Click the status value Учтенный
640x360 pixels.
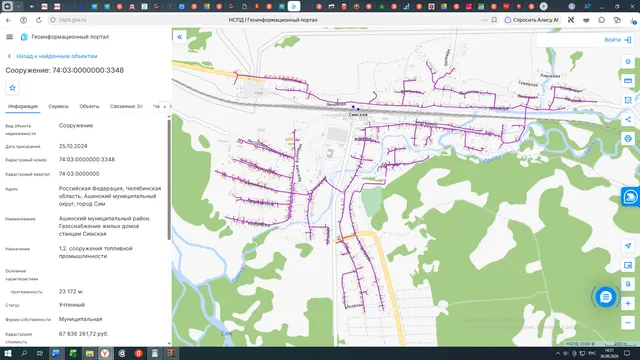[72, 305]
